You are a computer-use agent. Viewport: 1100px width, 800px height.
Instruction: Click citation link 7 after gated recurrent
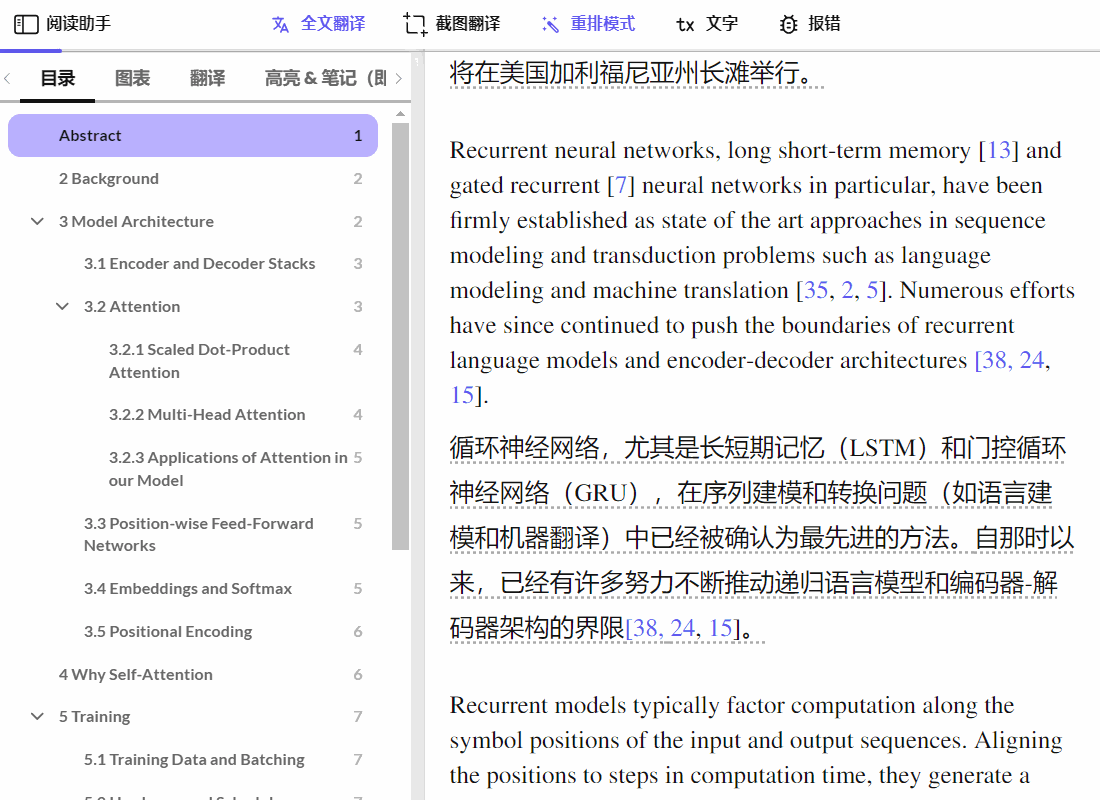coord(621,186)
